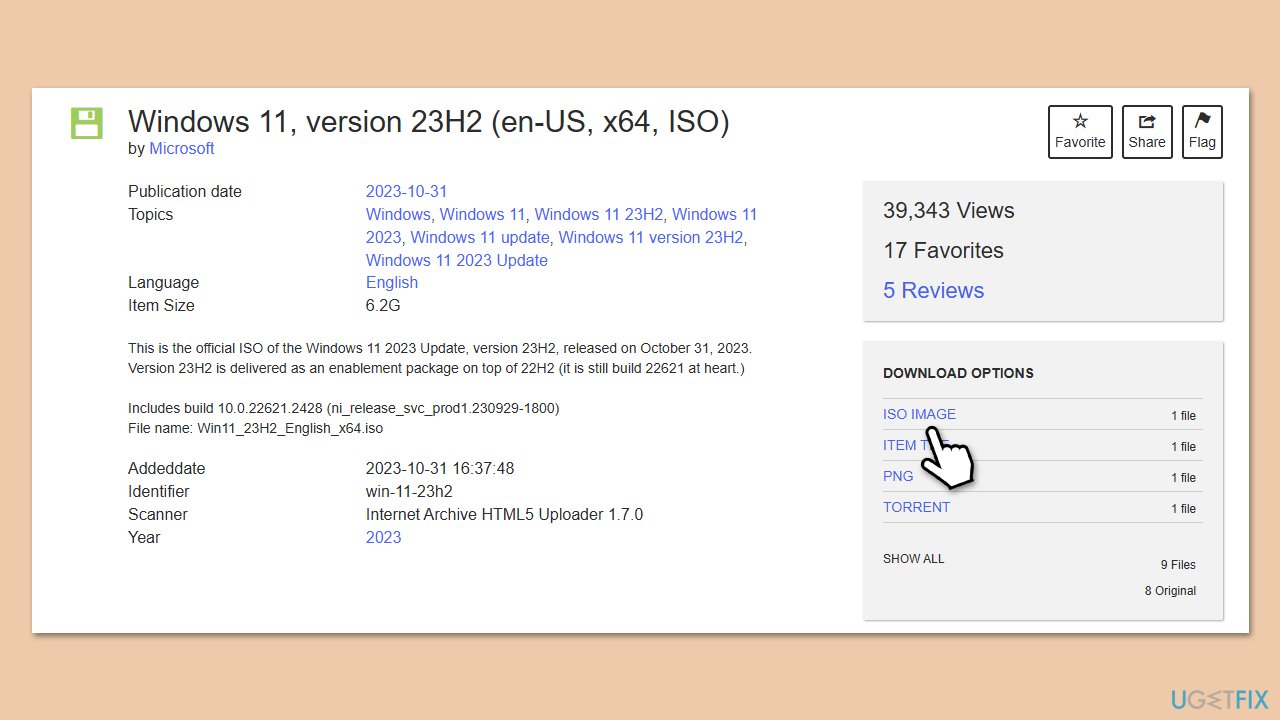Click the "1 file" count beside PNG
This screenshot has width=1280, height=720.
(1183, 478)
